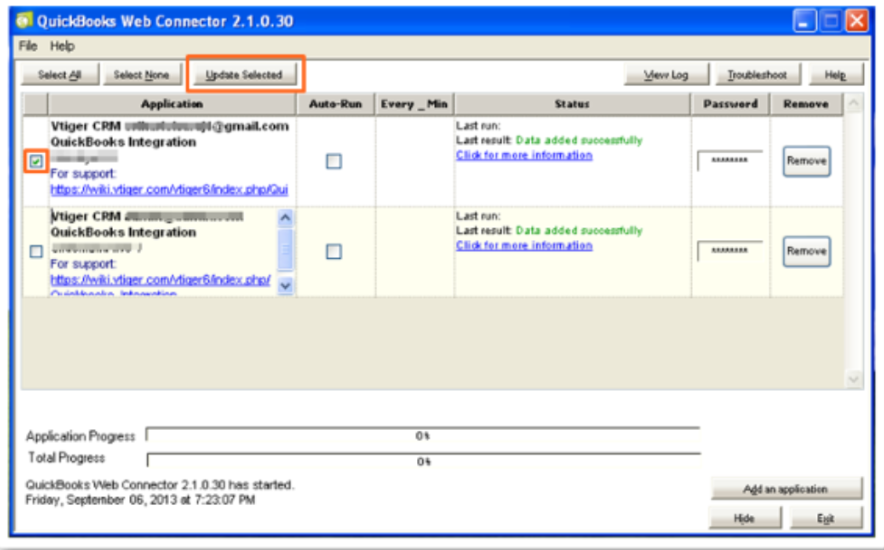Image resolution: width=884 pixels, height=550 pixels.
Task: Check the second Vtiger CRM application checkbox
Action: pyautogui.click(x=36, y=251)
